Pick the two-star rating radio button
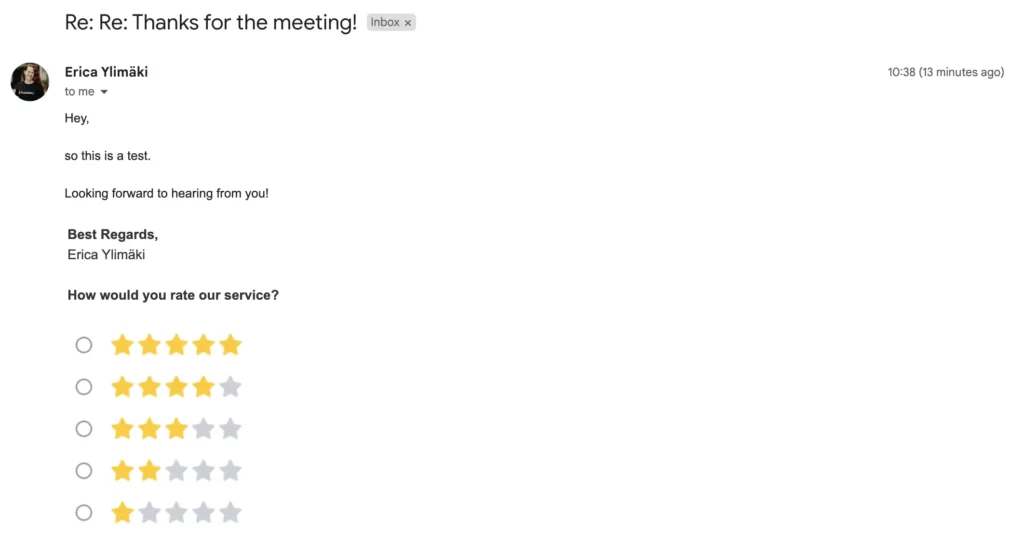 click(84, 470)
